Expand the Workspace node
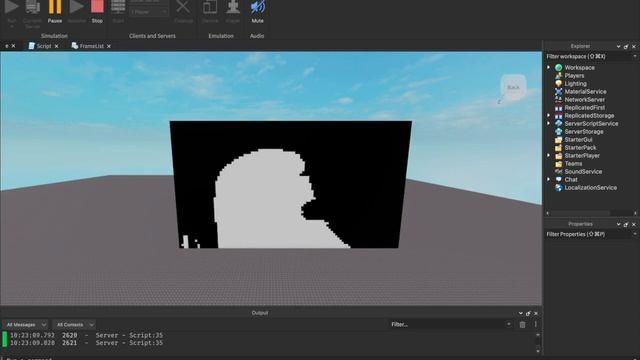Screen dimensions: 640x360 [x=549, y=67]
